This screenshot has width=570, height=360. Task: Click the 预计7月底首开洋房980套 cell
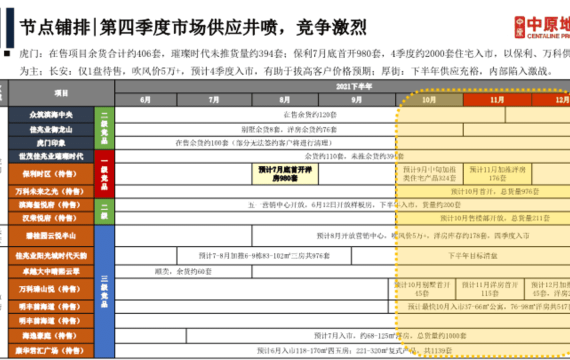coord(285,174)
